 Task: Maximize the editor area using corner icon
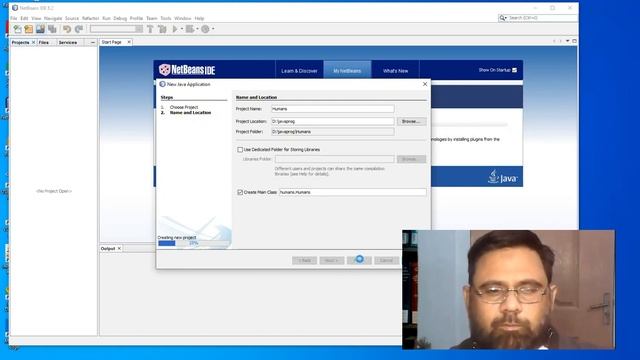tap(574, 41)
